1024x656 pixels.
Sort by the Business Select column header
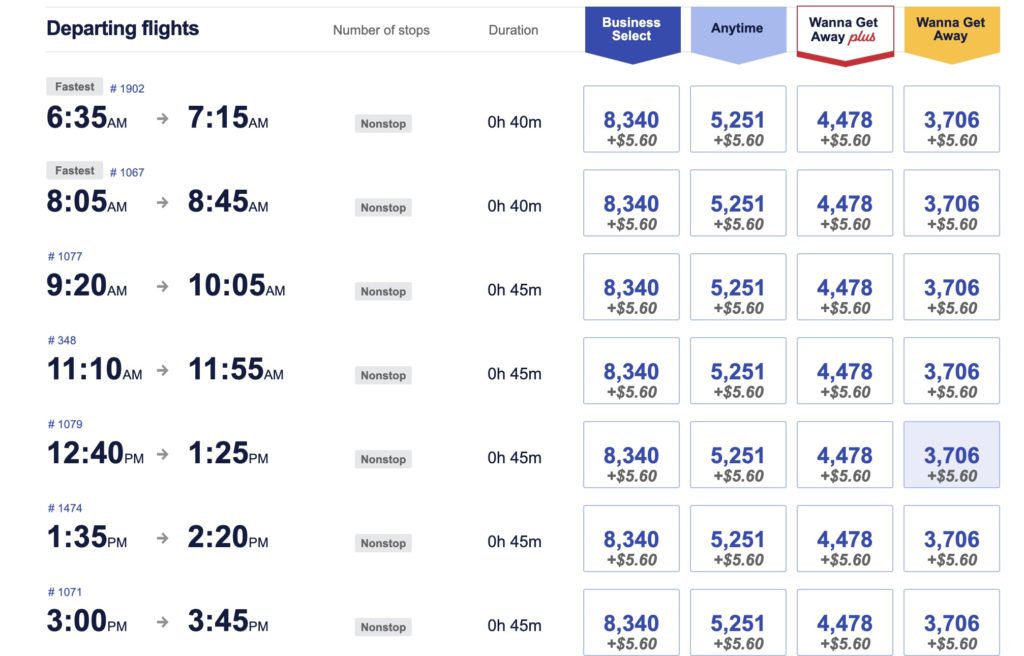click(631, 30)
